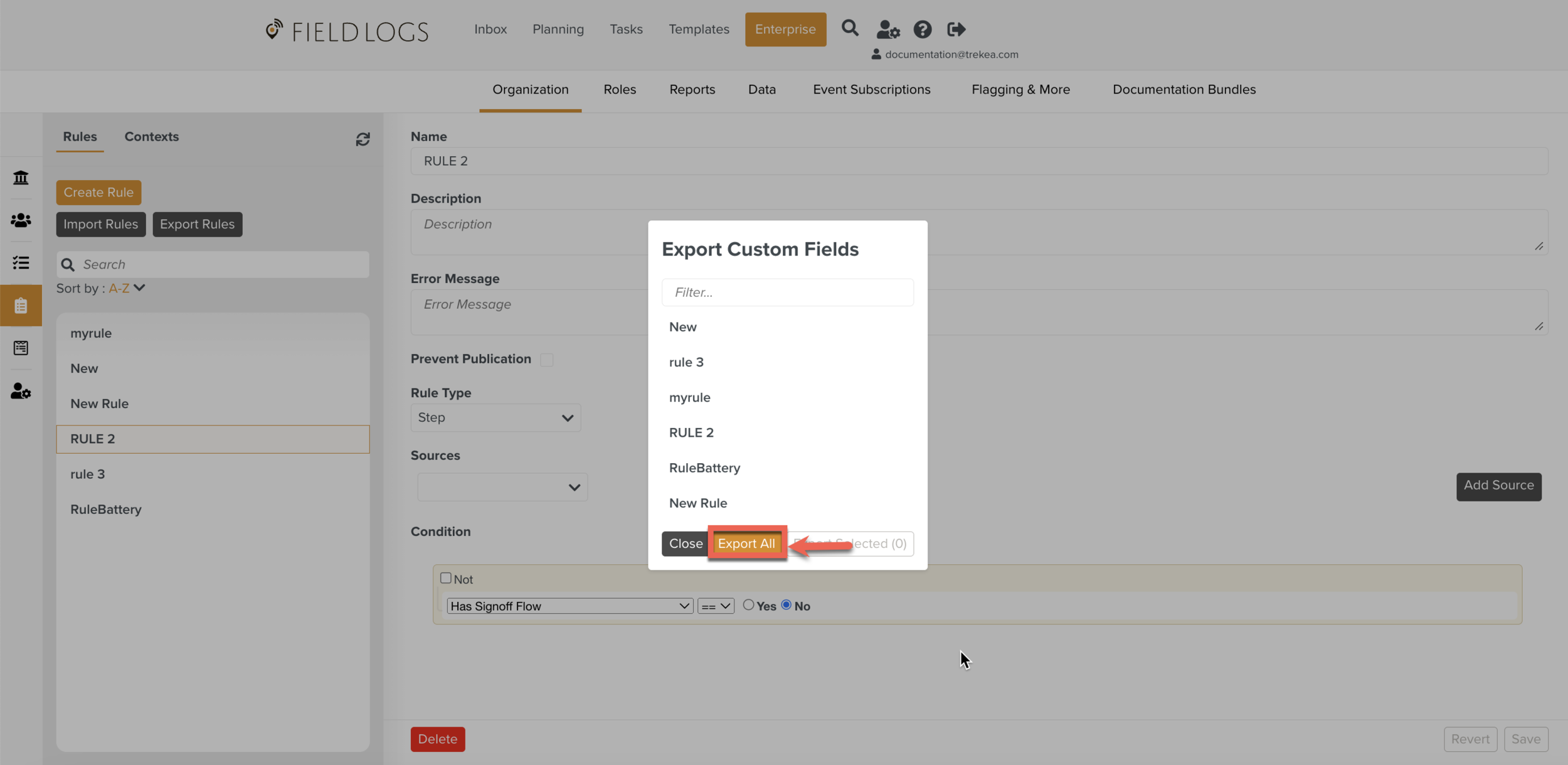
Task: Click the Export All button
Action: 746,543
